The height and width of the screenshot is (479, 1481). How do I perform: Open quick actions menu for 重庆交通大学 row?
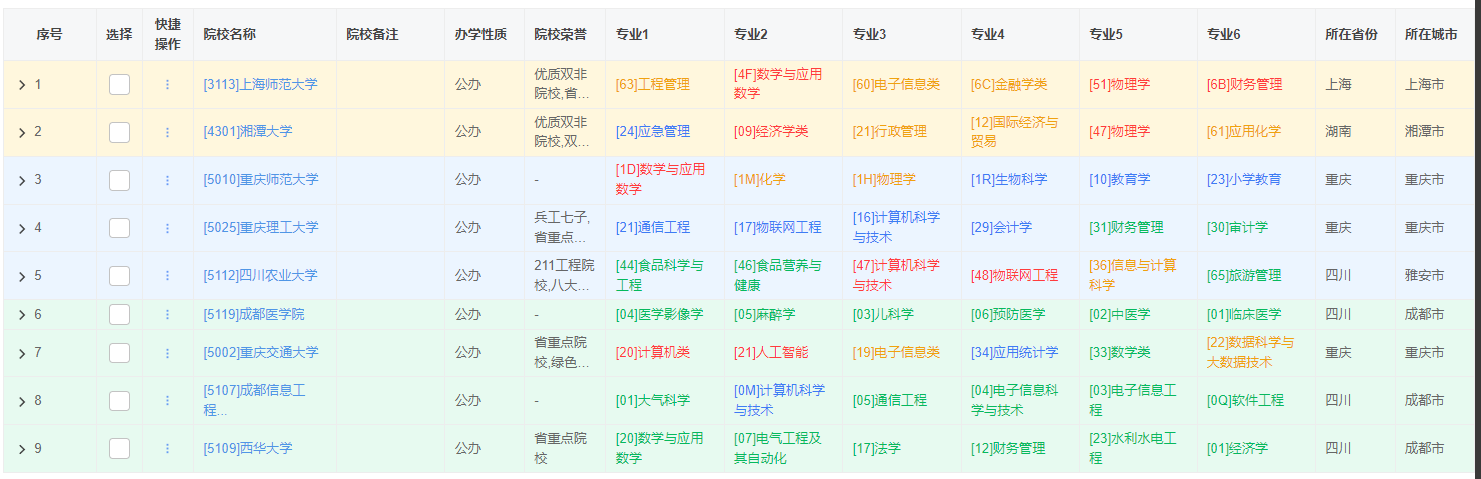pyautogui.click(x=167, y=353)
